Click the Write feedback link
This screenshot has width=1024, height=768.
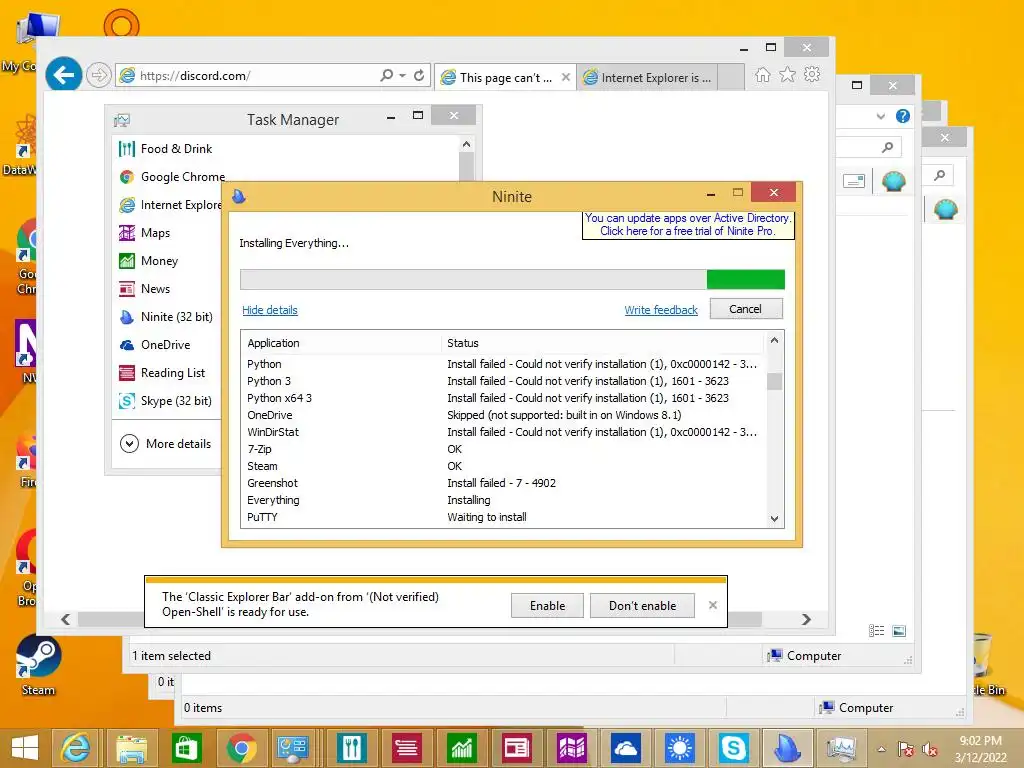coord(661,310)
